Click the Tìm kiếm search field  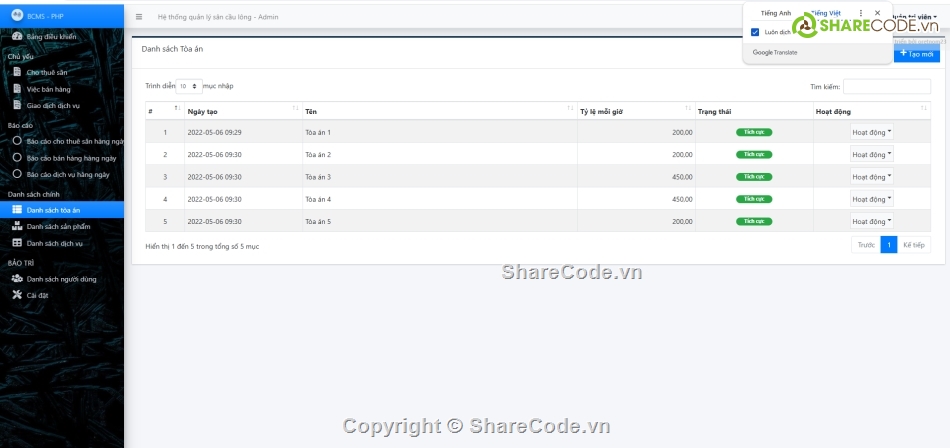click(x=886, y=87)
